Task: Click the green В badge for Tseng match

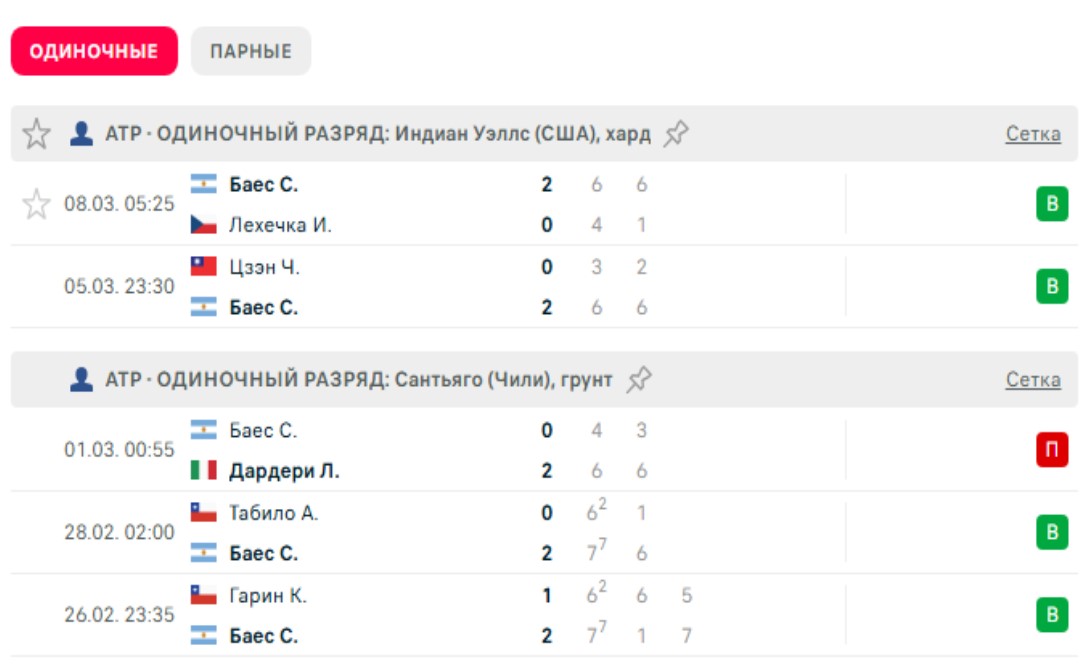Action: click(x=1051, y=287)
